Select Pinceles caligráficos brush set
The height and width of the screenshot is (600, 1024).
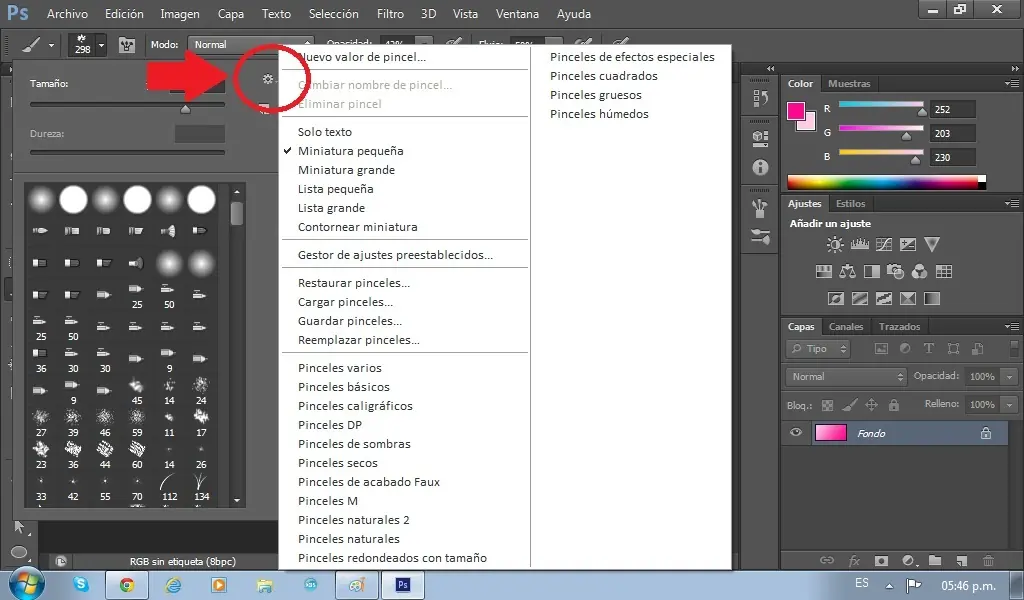click(355, 405)
